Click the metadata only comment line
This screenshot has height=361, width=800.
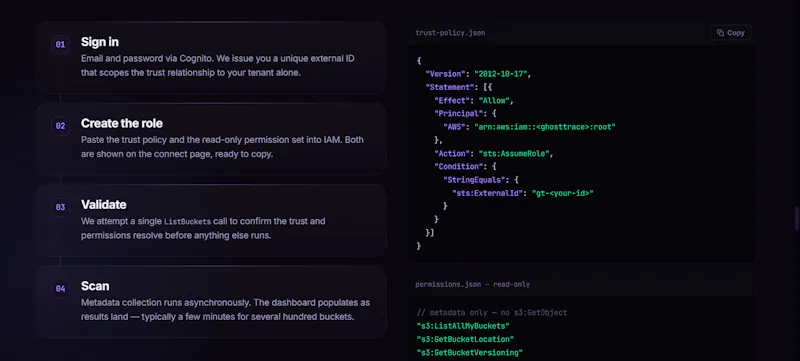pyautogui.click(x=491, y=313)
